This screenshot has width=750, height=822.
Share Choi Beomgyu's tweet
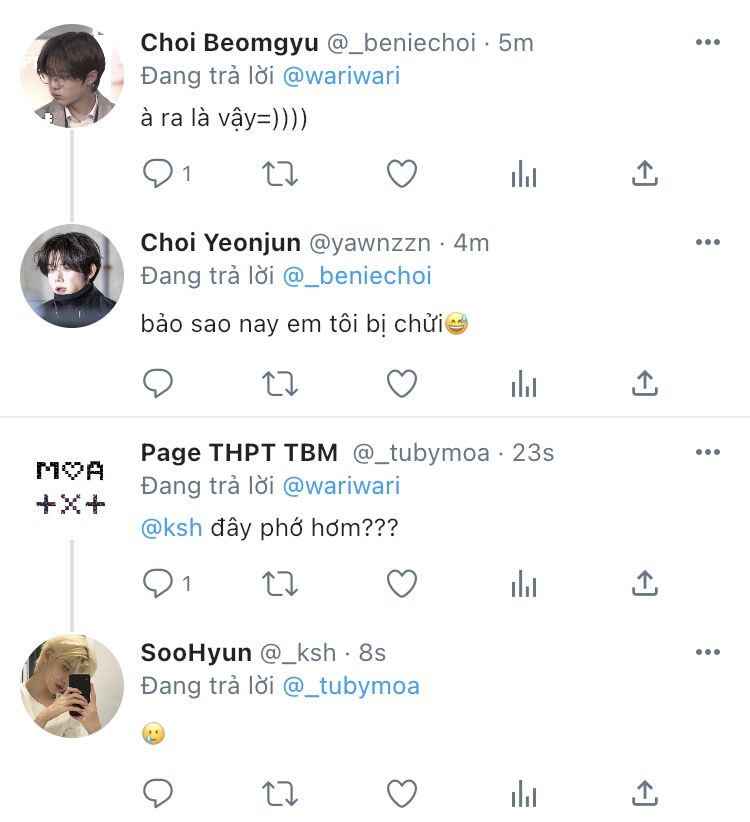point(645,174)
